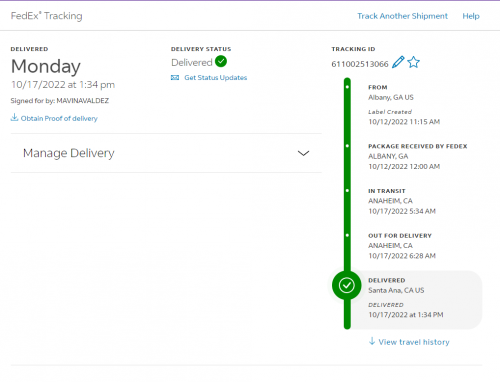This screenshot has height=382, width=500.
Task: Click 'Albany, GA US' origin text
Action: (391, 97)
